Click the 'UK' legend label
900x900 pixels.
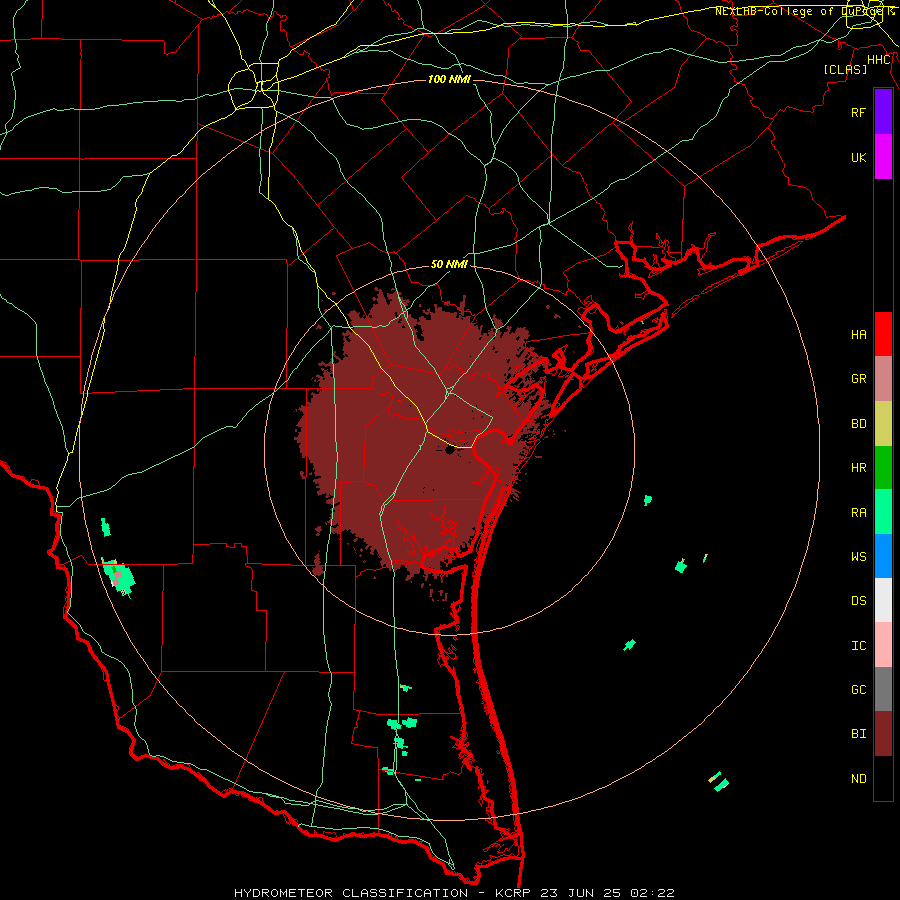[858, 157]
